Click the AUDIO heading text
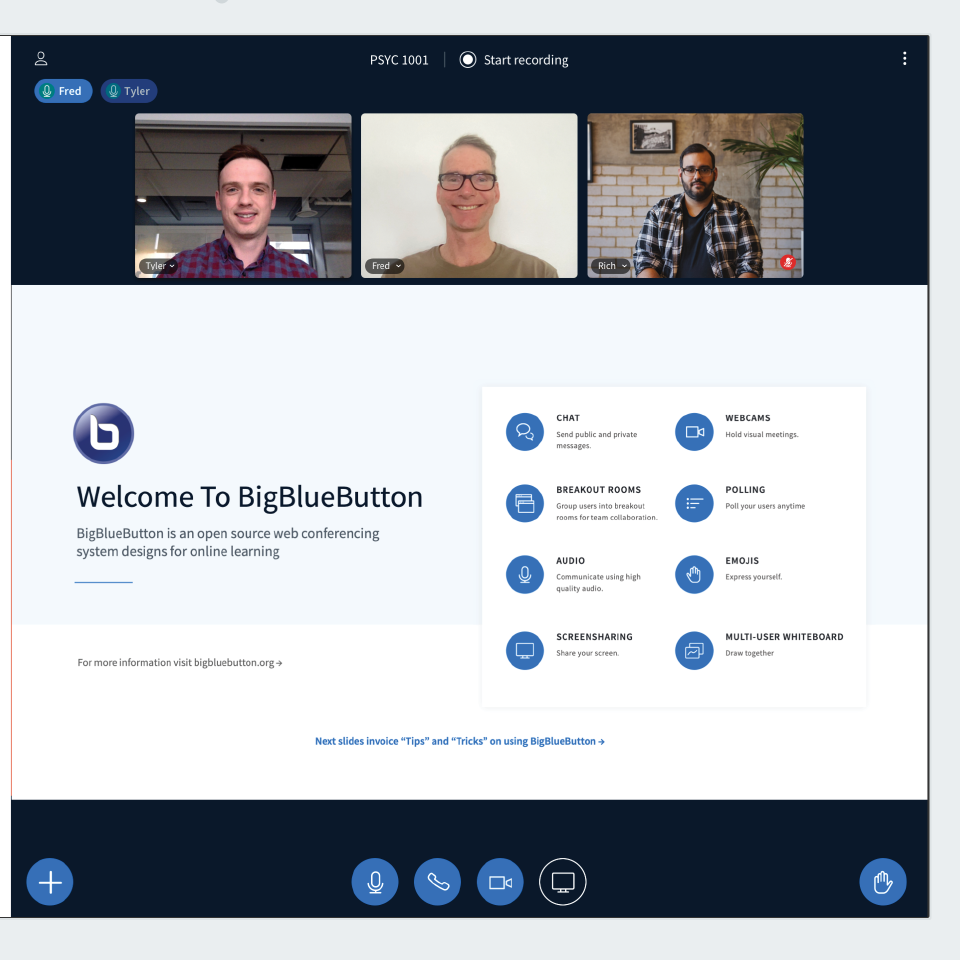 (570, 561)
